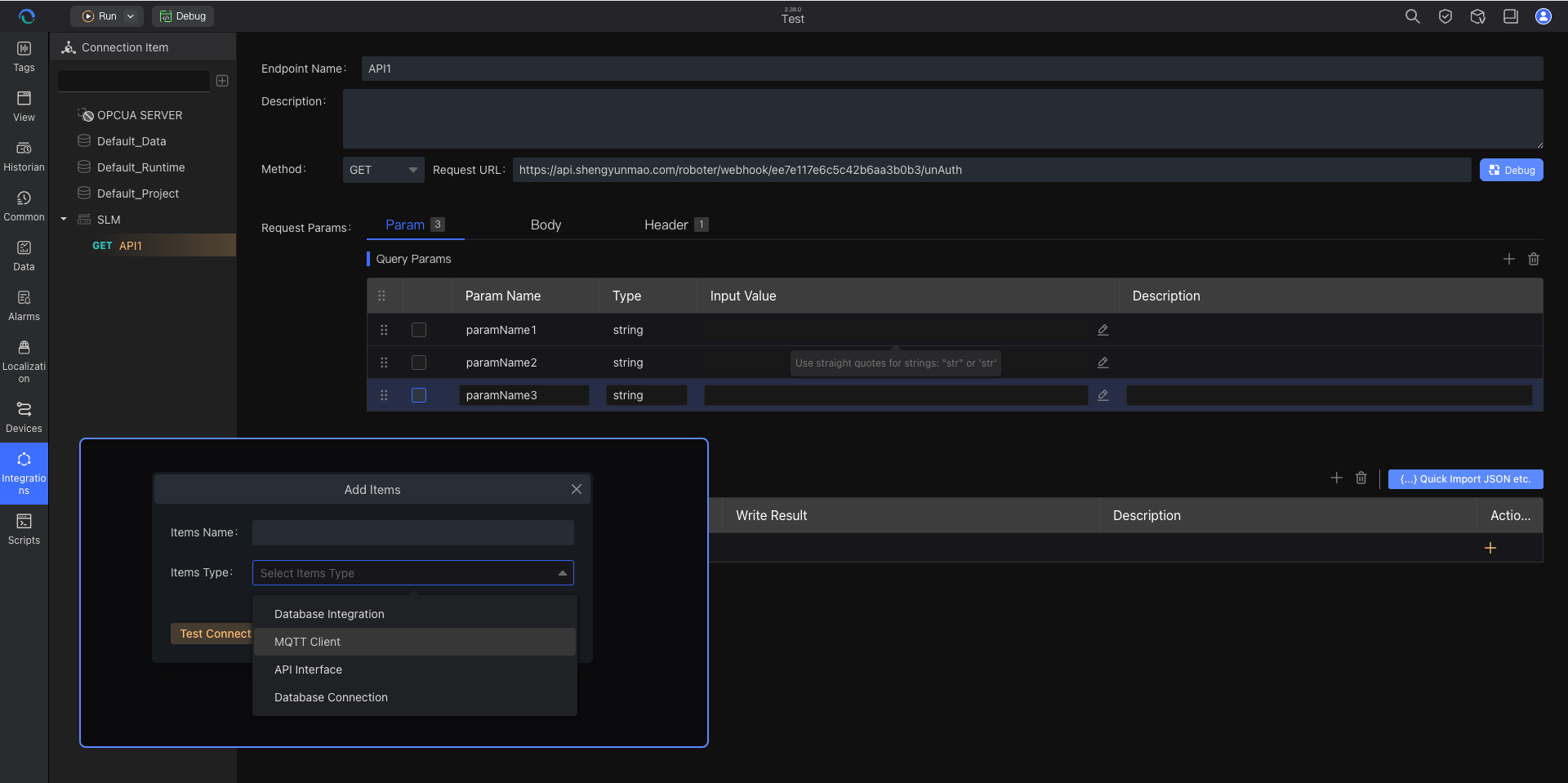Check the paramName2 row checkbox
Screen dimensions: 1568x783
pos(419,363)
